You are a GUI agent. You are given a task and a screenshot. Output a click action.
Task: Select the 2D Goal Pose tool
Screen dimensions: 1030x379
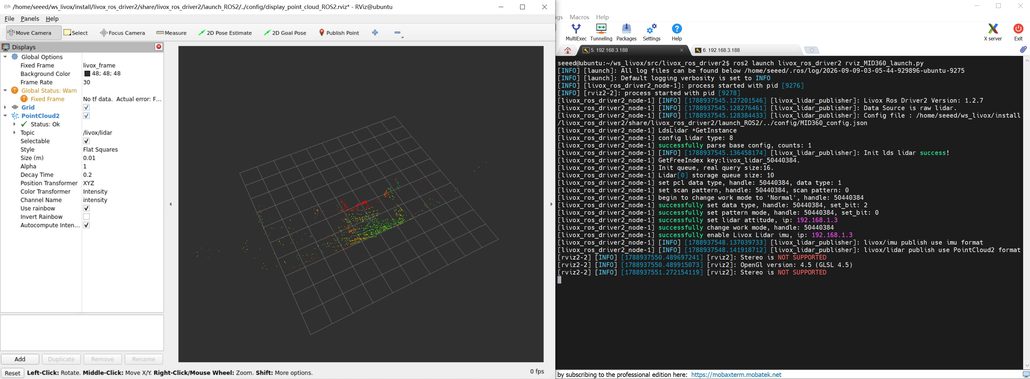click(284, 33)
